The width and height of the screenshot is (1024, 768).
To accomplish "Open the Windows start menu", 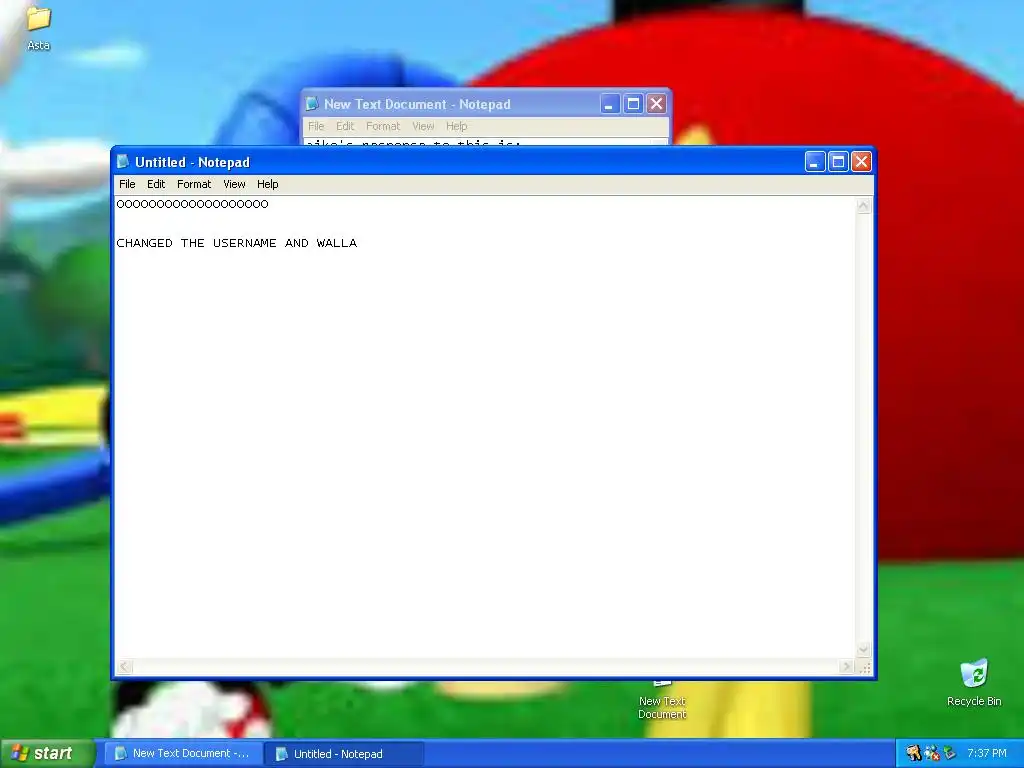I will coord(46,753).
